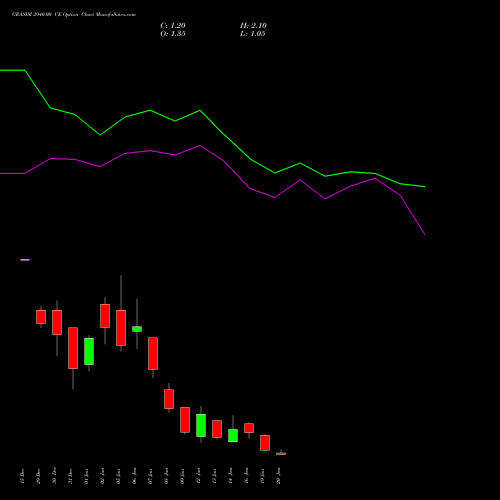Click the '12 Jan' date label

point(198,476)
